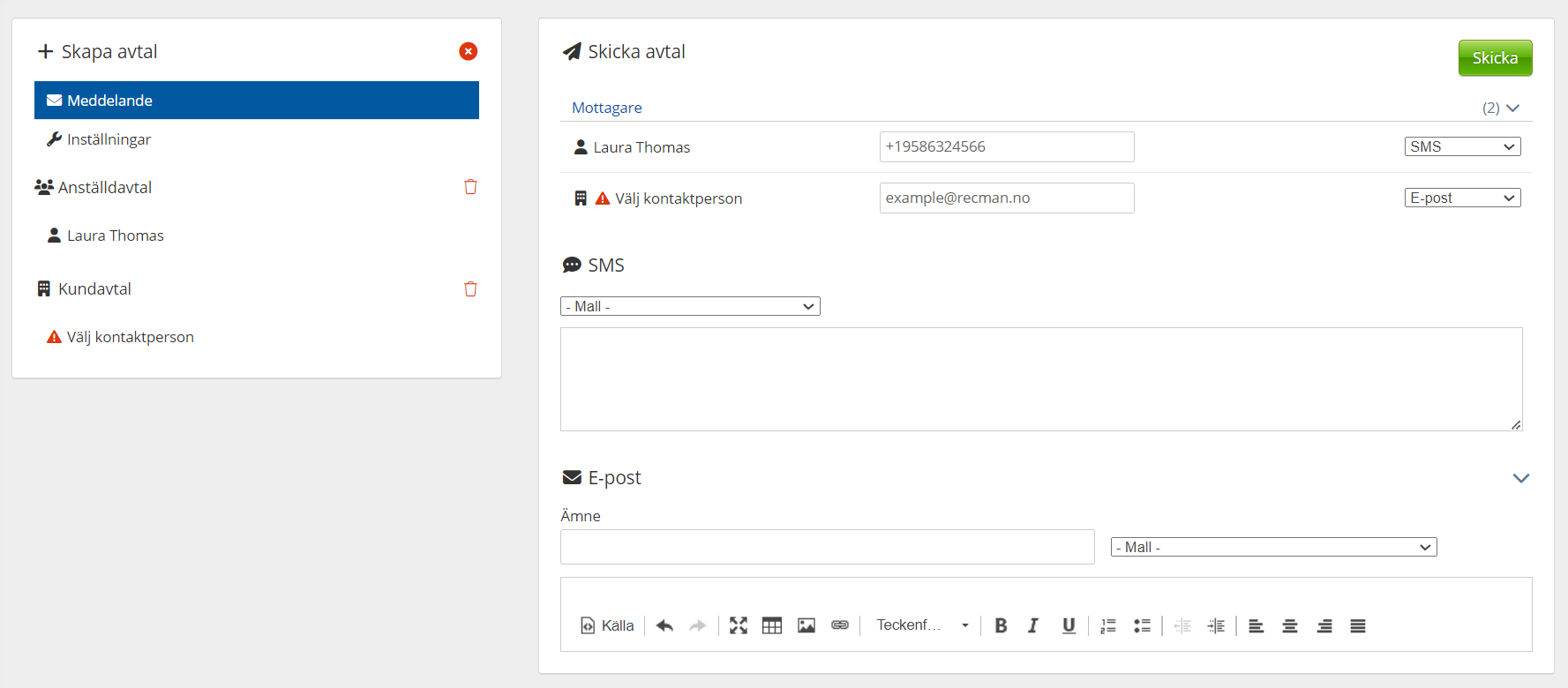This screenshot has width=1568, height=688.
Task: Collapse the E-post section chevron
Action: tap(1520, 478)
